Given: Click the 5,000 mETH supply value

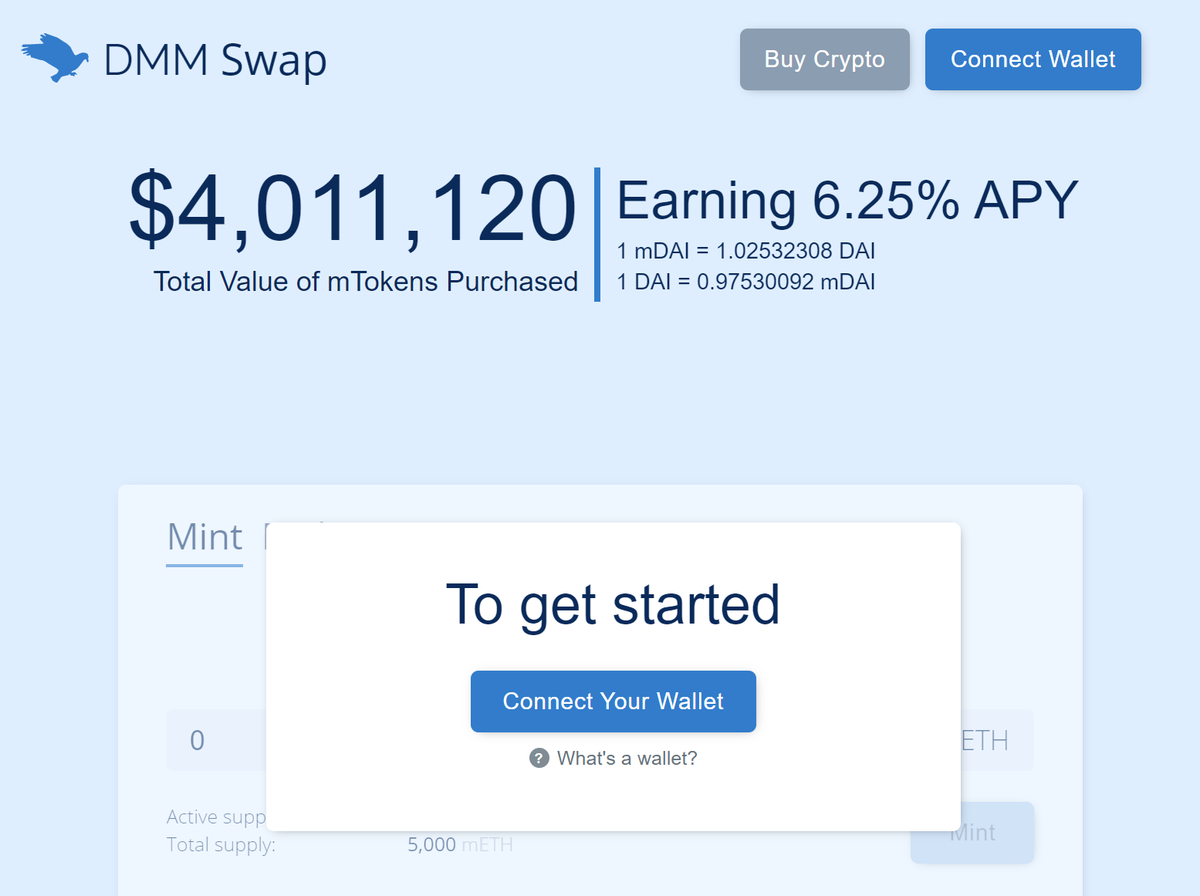Looking at the screenshot, I should click(460, 845).
